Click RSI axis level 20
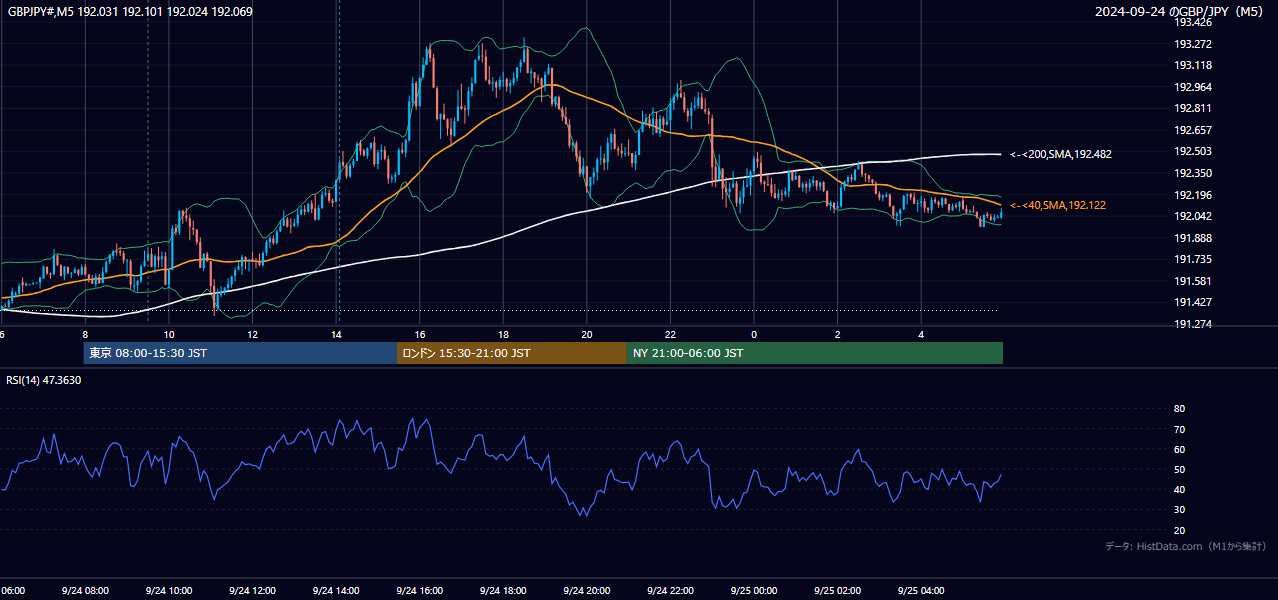 click(1179, 530)
